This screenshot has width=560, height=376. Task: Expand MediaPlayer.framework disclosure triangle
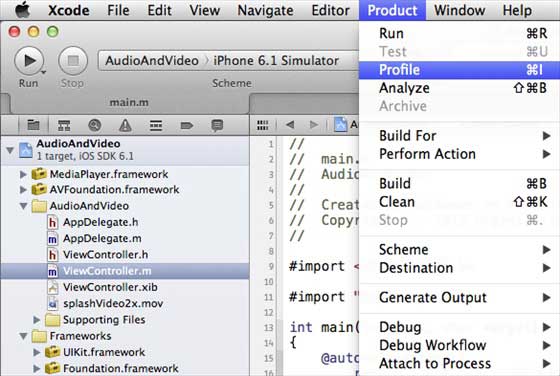(23, 174)
